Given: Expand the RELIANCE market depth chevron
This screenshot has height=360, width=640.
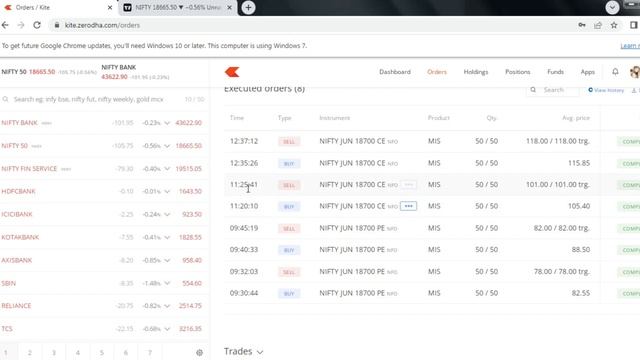Looking at the screenshot, I should (167, 306).
